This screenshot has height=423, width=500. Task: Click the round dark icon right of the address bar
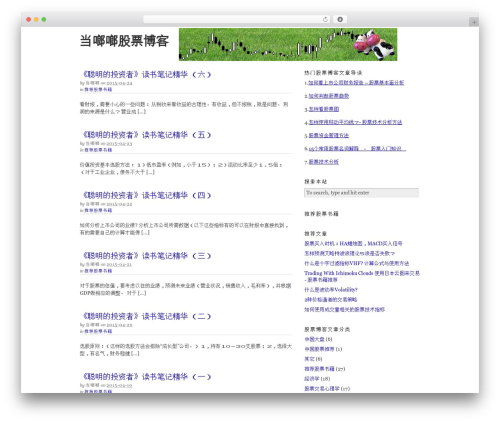click(x=340, y=19)
